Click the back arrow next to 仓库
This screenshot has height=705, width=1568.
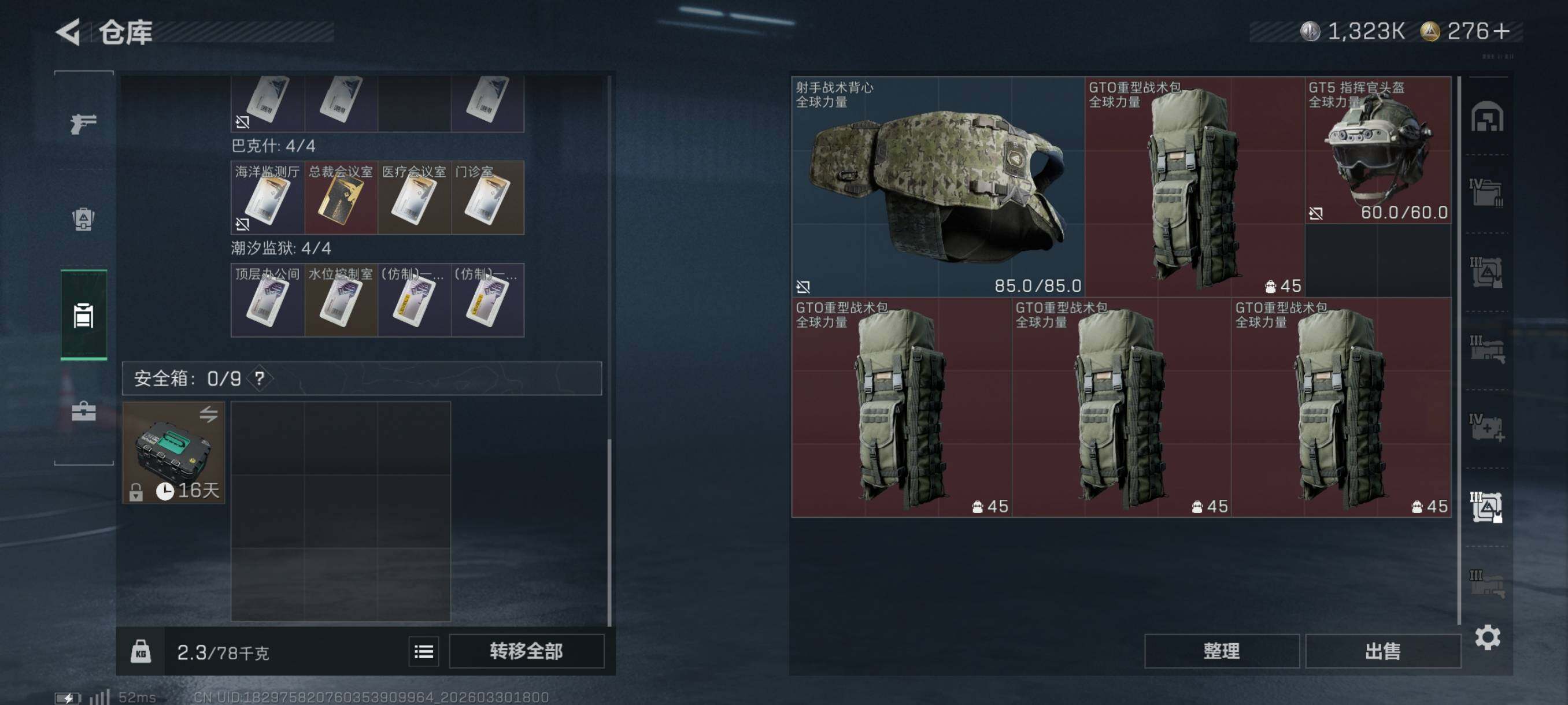click(68, 32)
